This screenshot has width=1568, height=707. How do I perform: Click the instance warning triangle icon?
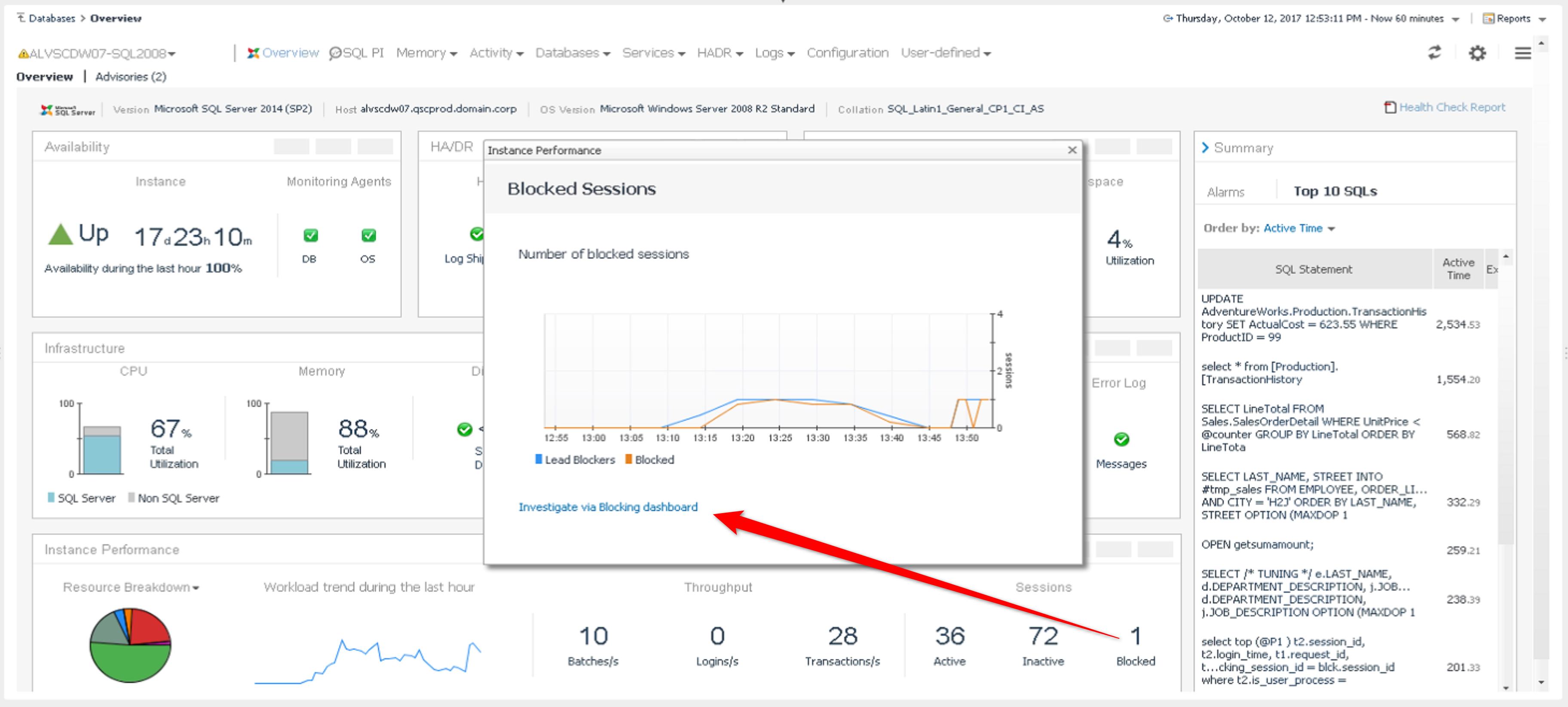point(23,54)
